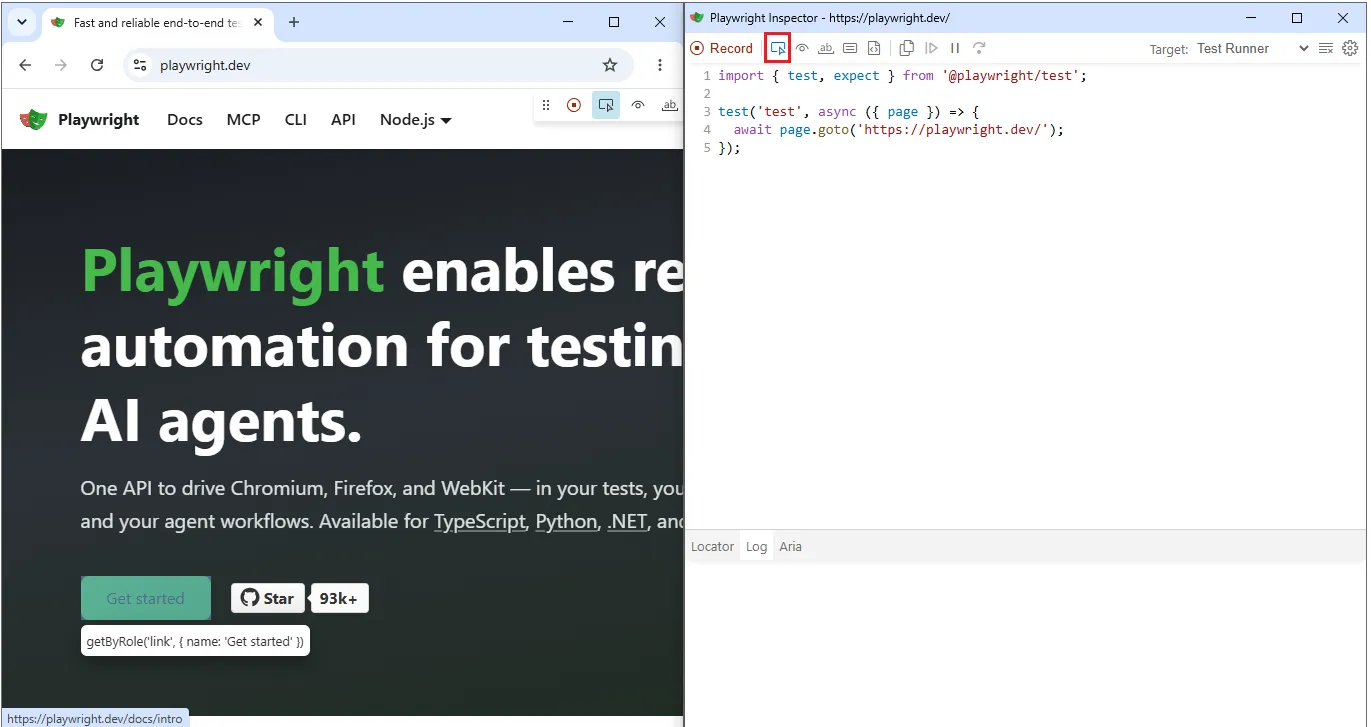Toggle Assert text 'ab' in browser overlay
This screenshot has width=1371, height=727.
(x=670, y=105)
